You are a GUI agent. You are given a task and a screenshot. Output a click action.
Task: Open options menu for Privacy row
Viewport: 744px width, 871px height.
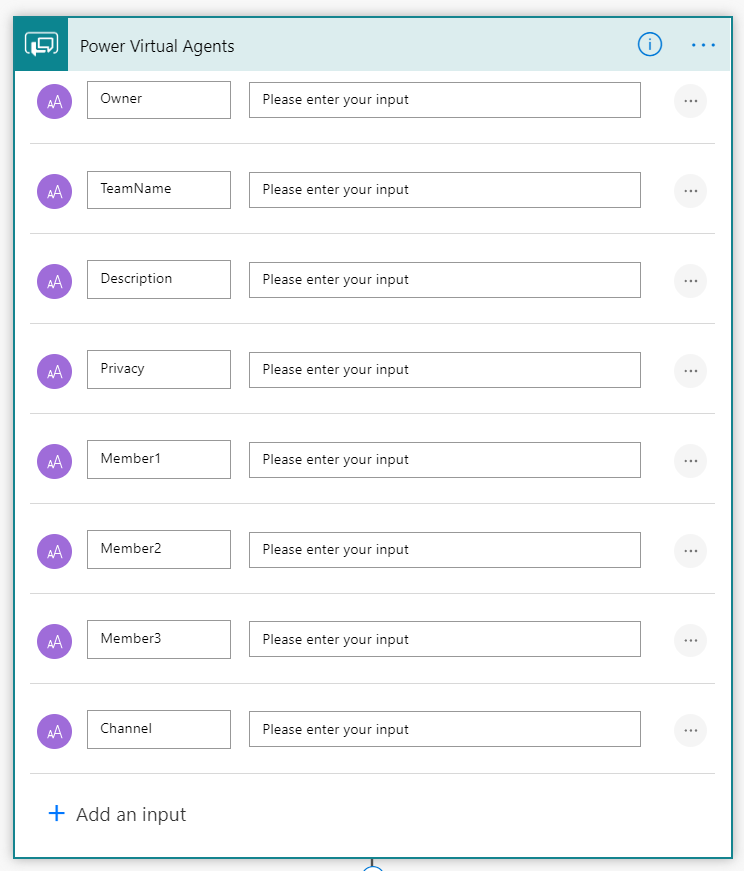pos(690,371)
